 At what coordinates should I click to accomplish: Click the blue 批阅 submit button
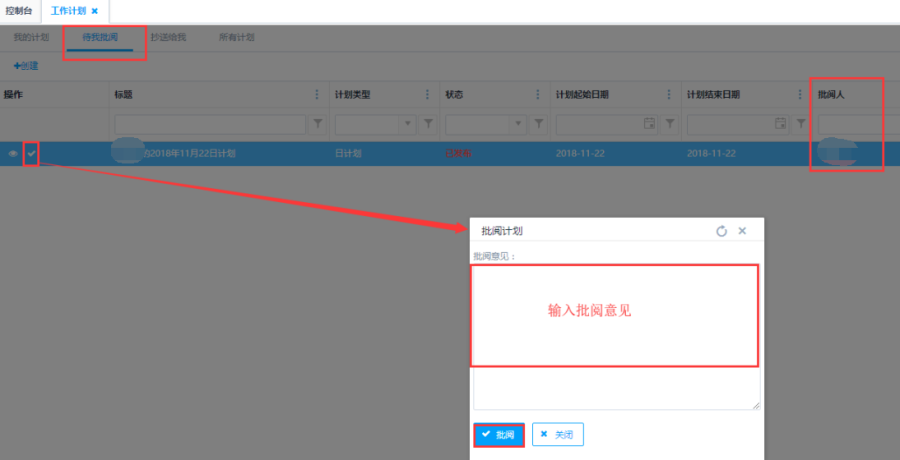(498, 435)
